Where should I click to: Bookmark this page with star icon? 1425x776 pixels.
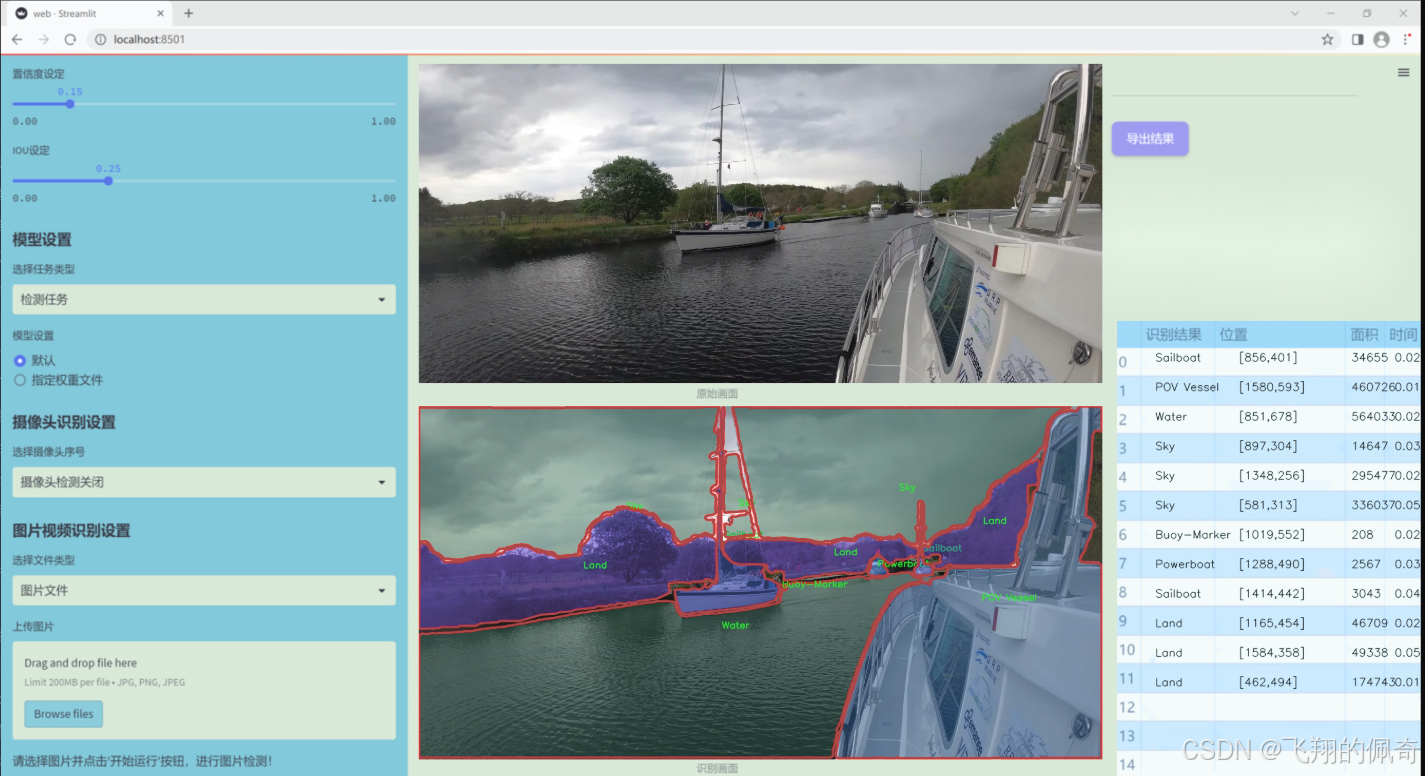click(x=1327, y=39)
